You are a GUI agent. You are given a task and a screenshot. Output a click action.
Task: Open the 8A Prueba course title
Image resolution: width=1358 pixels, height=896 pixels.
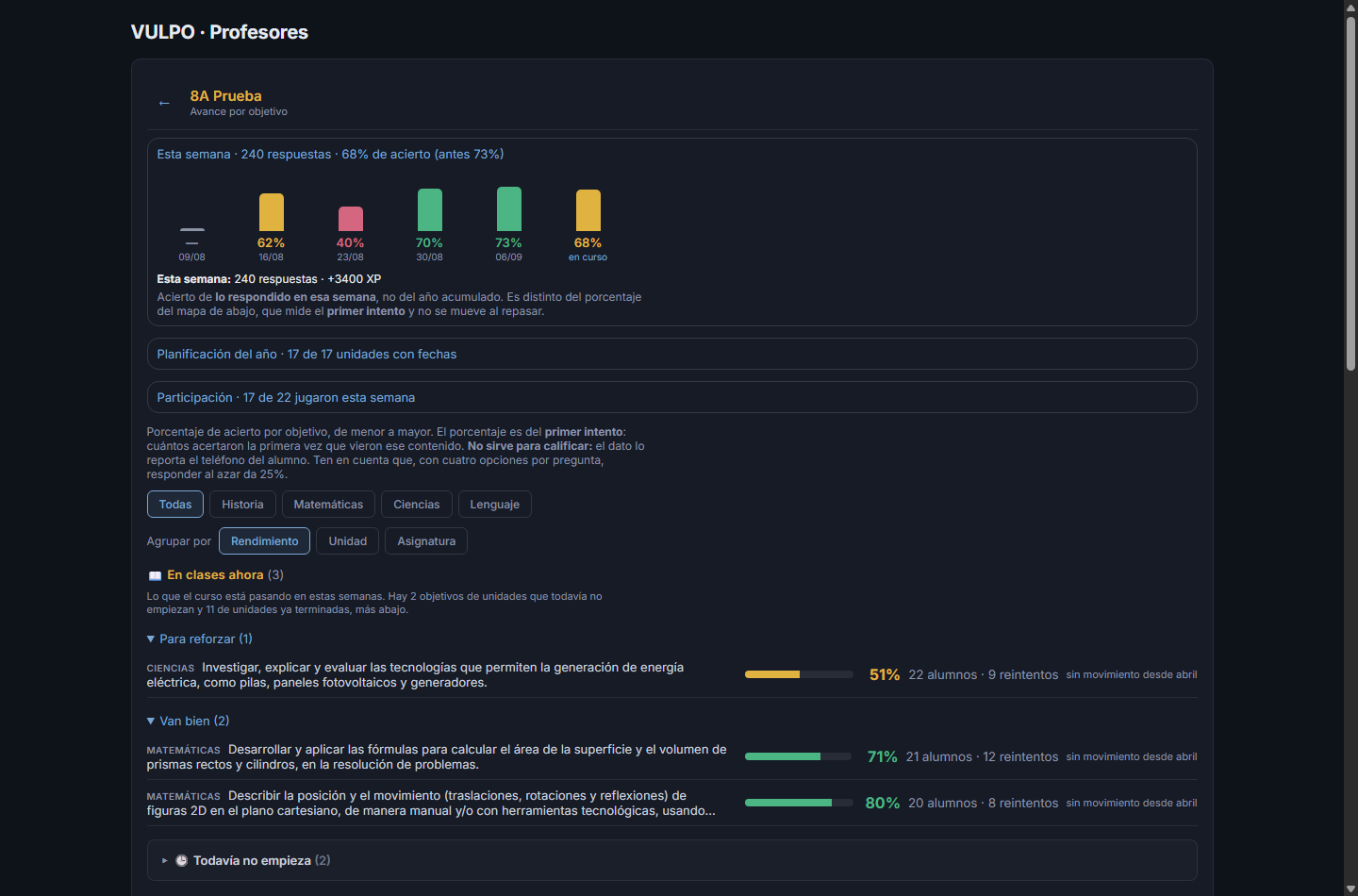226,96
